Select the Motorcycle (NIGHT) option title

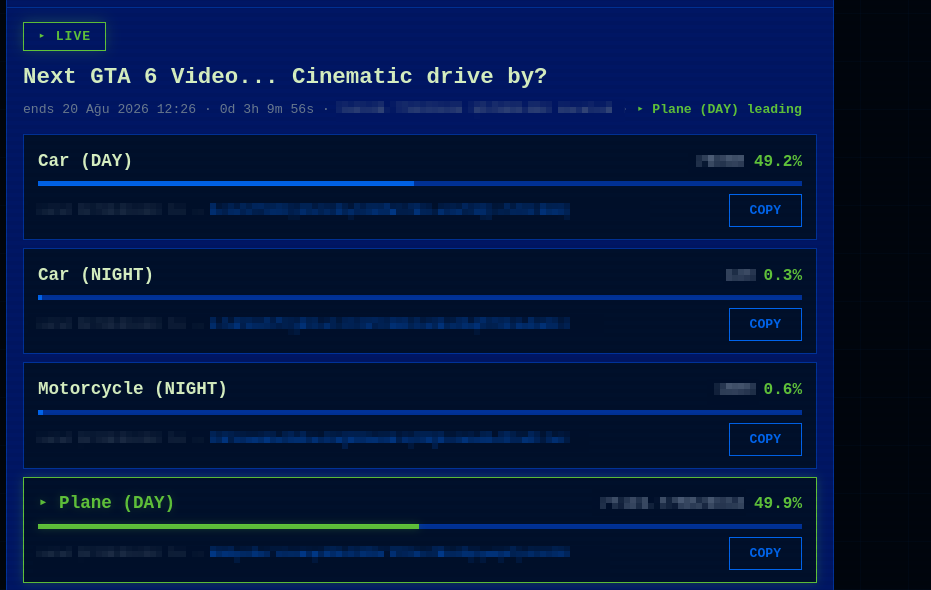tap(132, 389)
